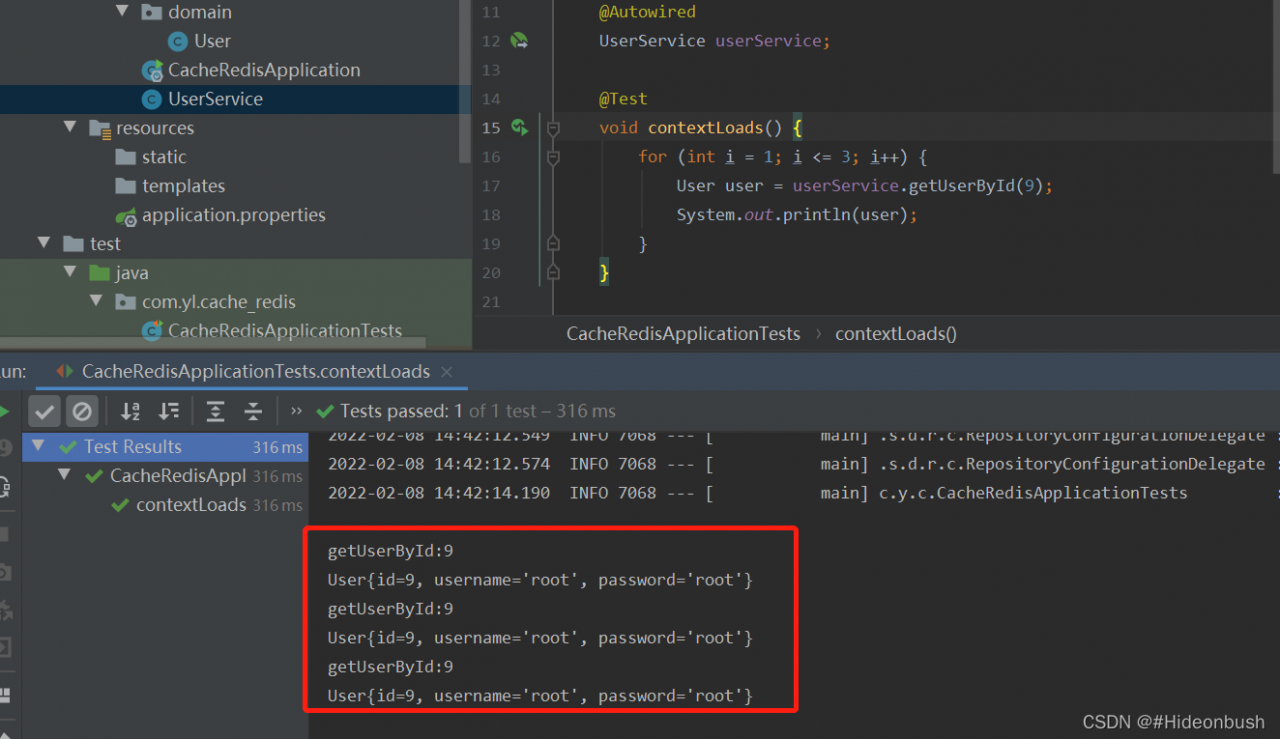This screenshot has width=1280, height=739.
Task: Select the templates folder
Action: point(183,186)
